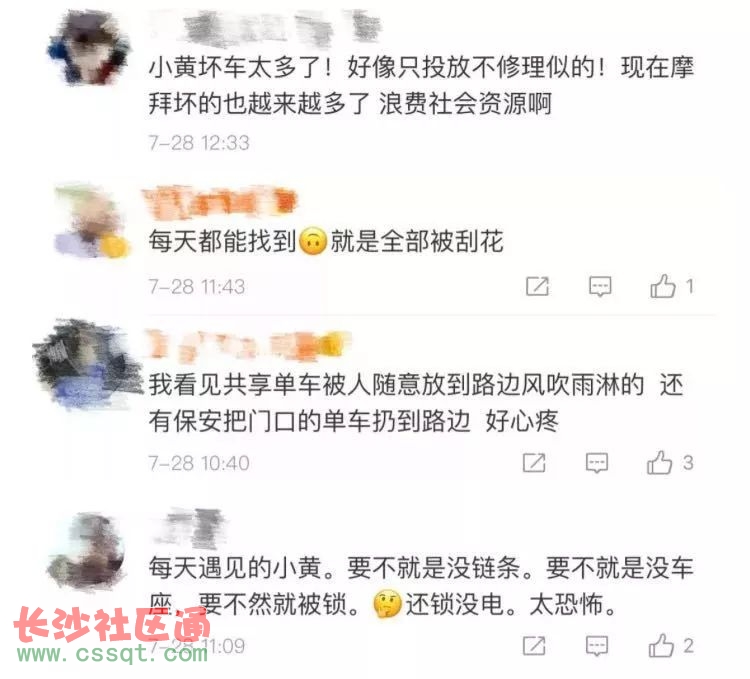The height and width of the screenshot is (679, 750).
Task: Like the comment posted at 7-28 11:43
Action: point(663,286)
